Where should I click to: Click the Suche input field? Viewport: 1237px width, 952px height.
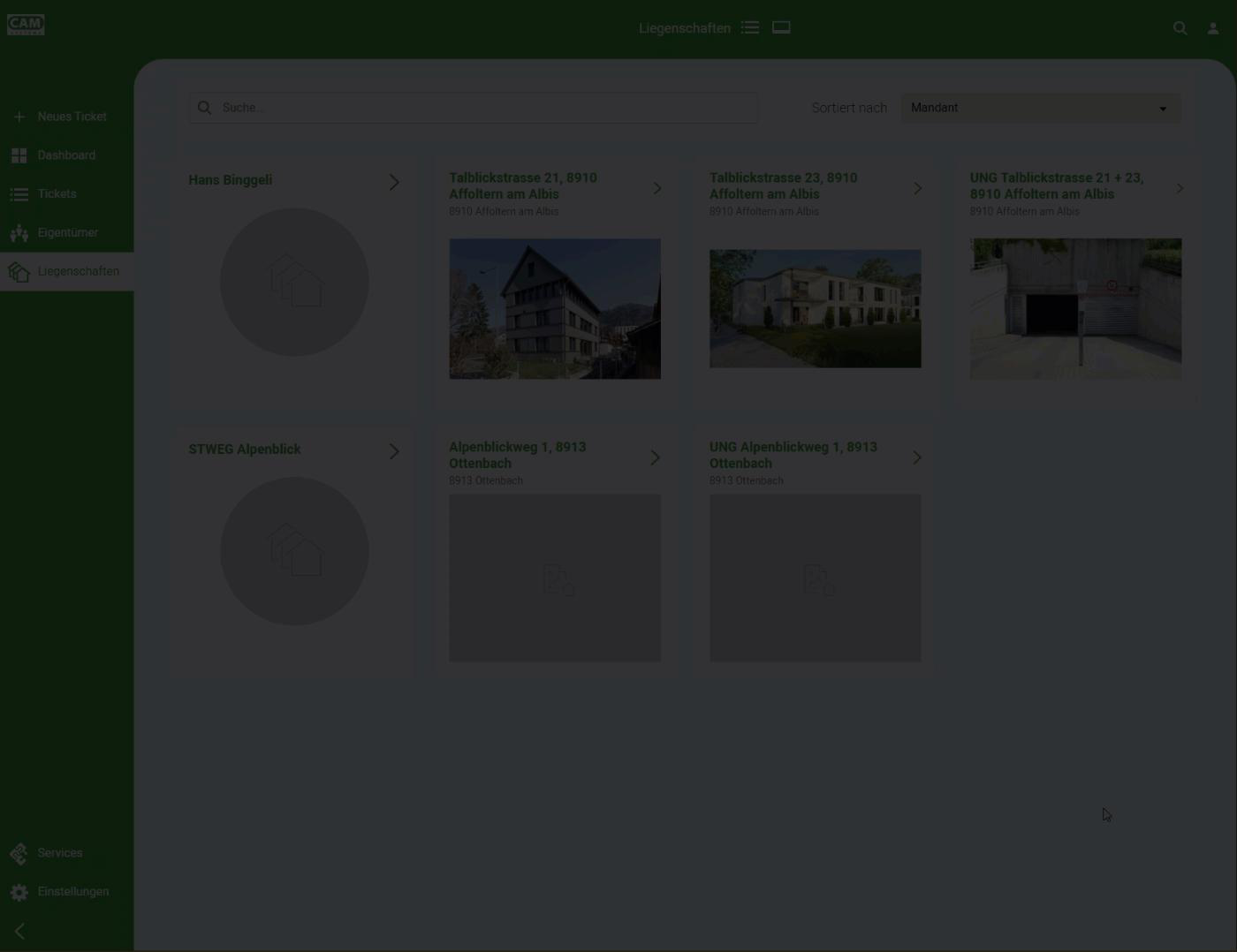click(x=473, y=108)
